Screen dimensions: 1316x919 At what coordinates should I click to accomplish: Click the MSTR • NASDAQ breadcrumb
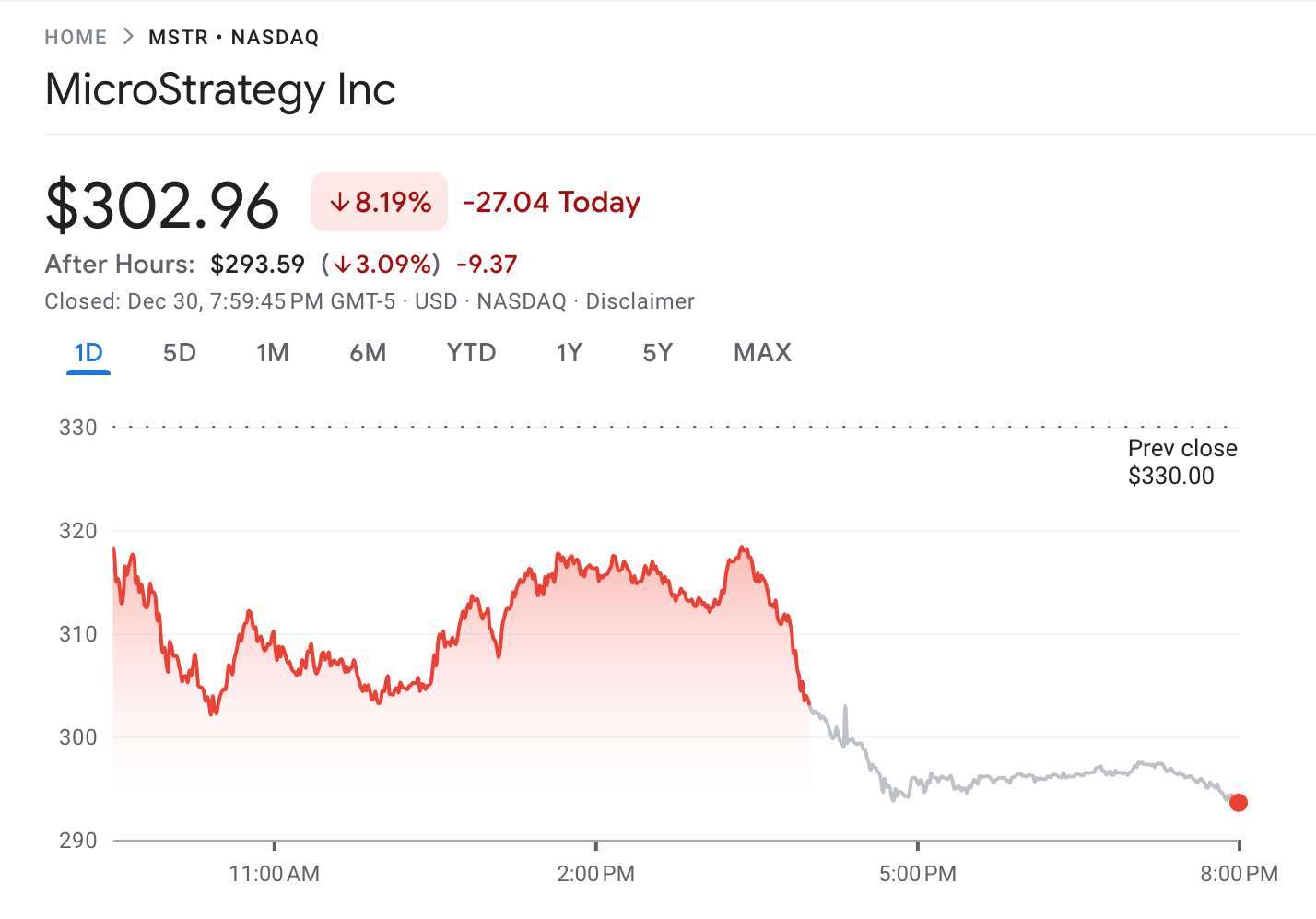tap(233, 38)
